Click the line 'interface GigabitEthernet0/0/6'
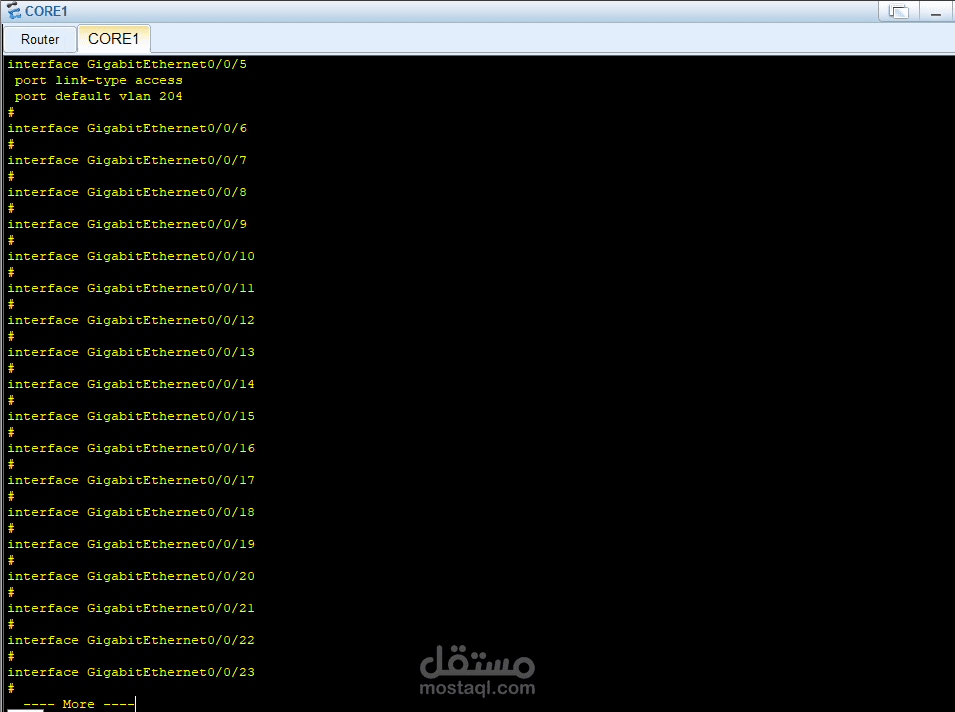Image resolution: width=955 pixels, height=712 pixels. 127,129
